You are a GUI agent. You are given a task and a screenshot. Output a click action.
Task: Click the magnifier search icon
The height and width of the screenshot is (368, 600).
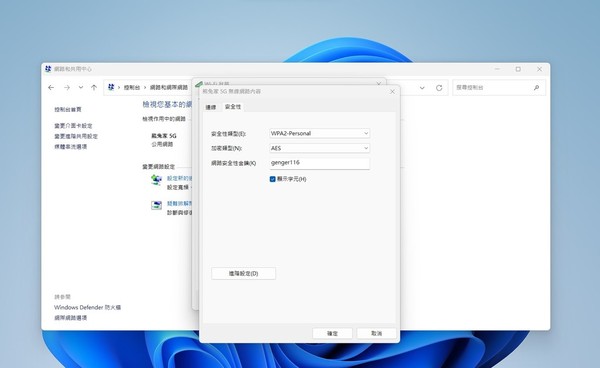pos(536,88)
